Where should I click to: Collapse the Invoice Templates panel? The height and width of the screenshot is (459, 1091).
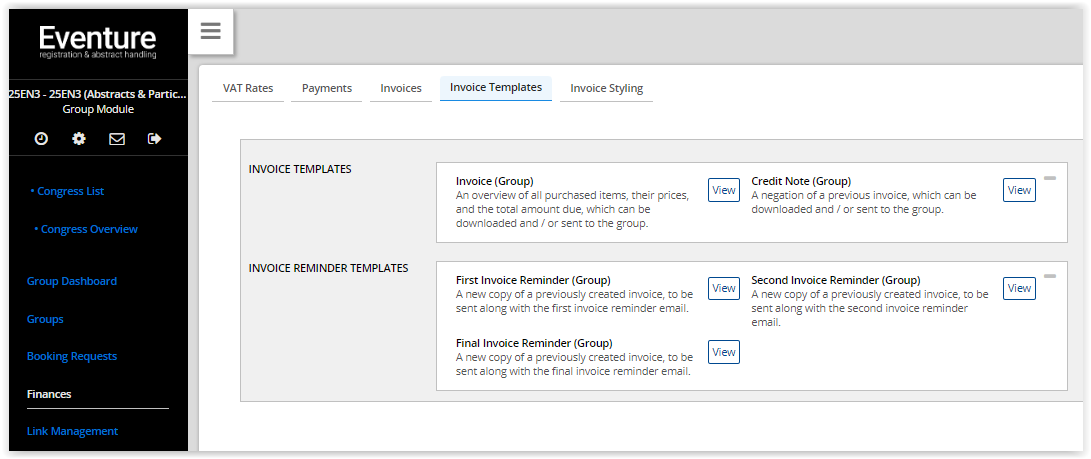pos(1050,178)
